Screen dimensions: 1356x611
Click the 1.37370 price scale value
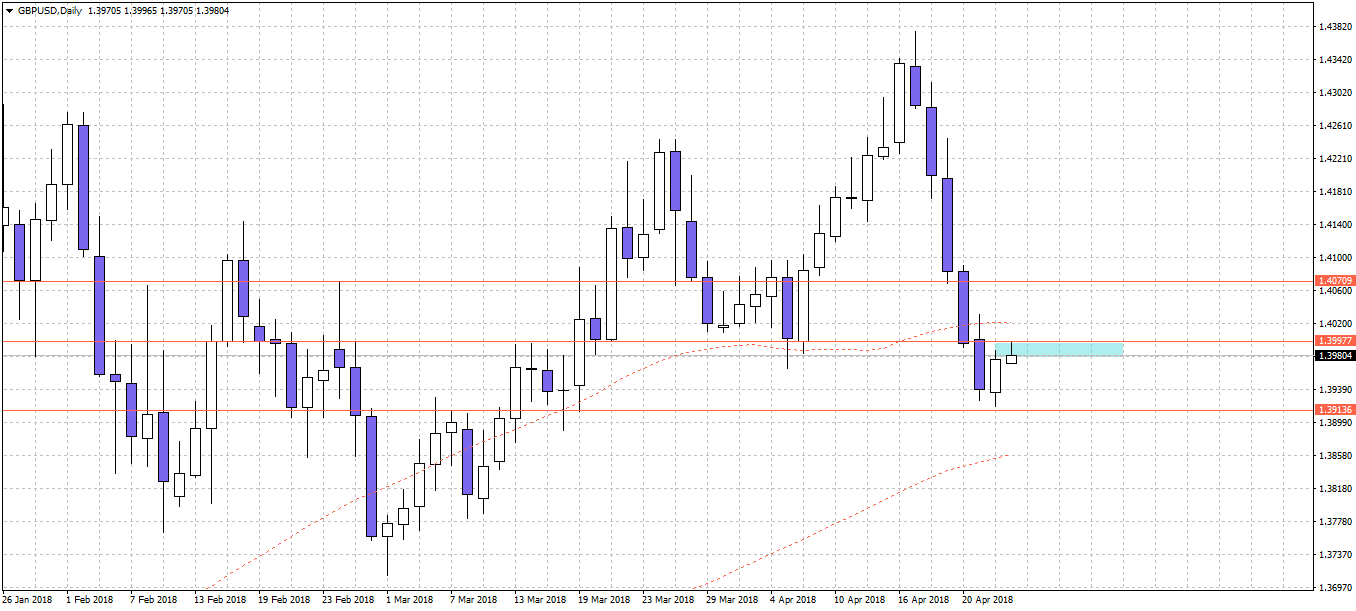[x=1335, y=554]
